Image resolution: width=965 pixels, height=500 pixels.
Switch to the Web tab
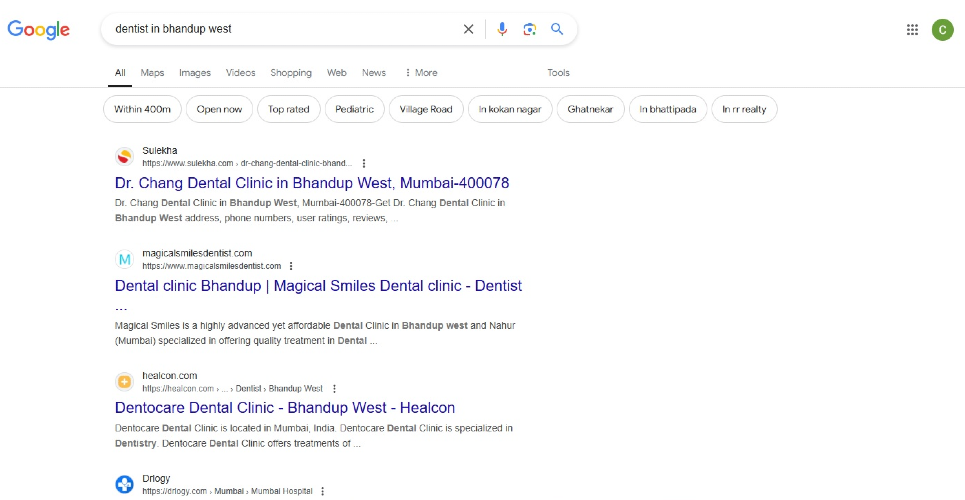coord(337,73)
